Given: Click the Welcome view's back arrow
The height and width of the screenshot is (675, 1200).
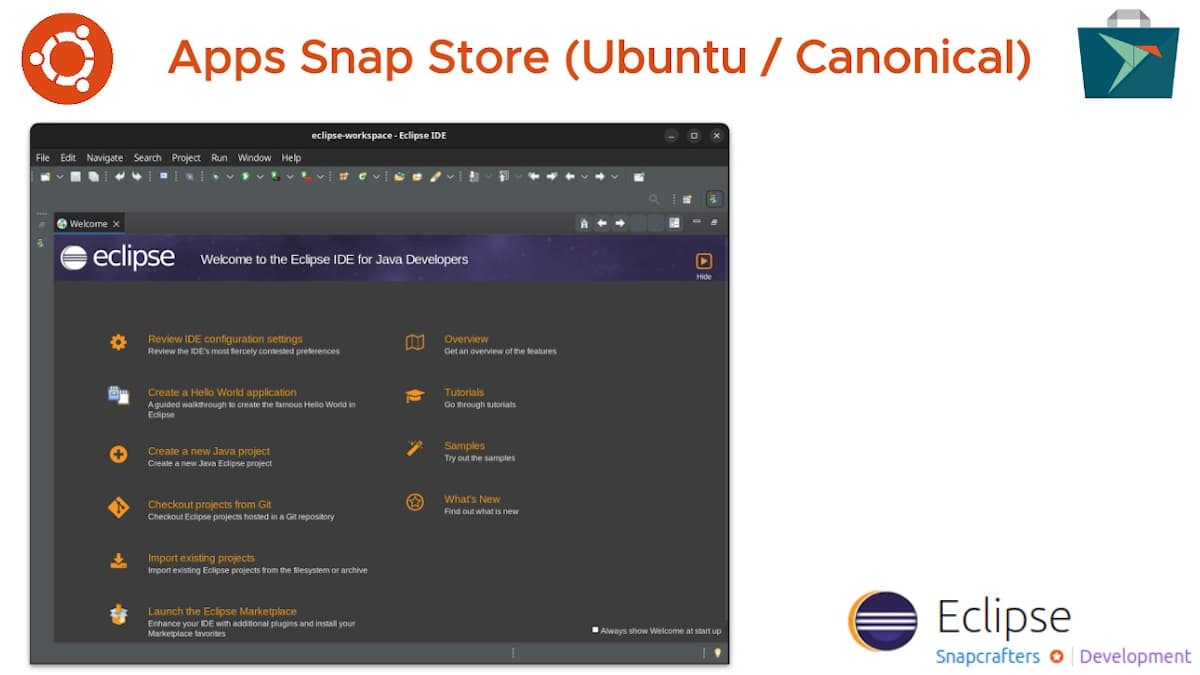Looking at the screenshot, I should (602, 223).
